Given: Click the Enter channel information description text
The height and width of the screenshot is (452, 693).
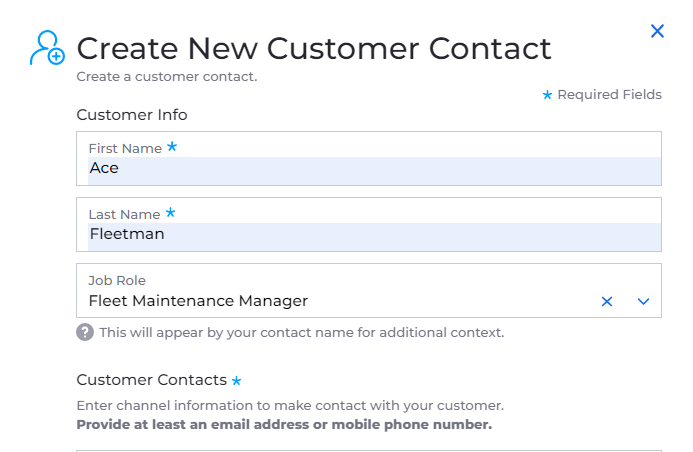Looking at the screenshot, I should pyautogui.click(x=290, y=406).
